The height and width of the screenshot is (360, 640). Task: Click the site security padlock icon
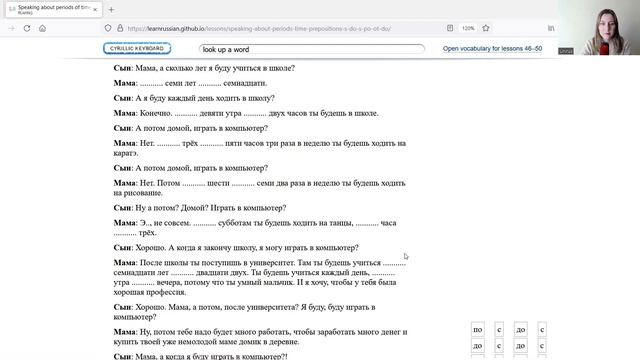[120, 28]
